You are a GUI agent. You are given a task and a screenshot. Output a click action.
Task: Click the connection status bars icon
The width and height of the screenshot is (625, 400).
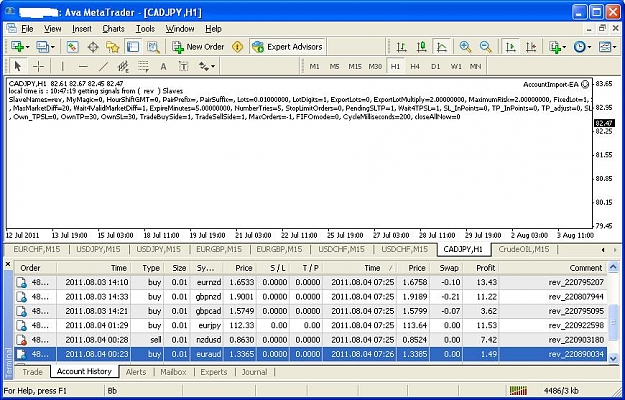pyautogui.click(x=519, y=390)
